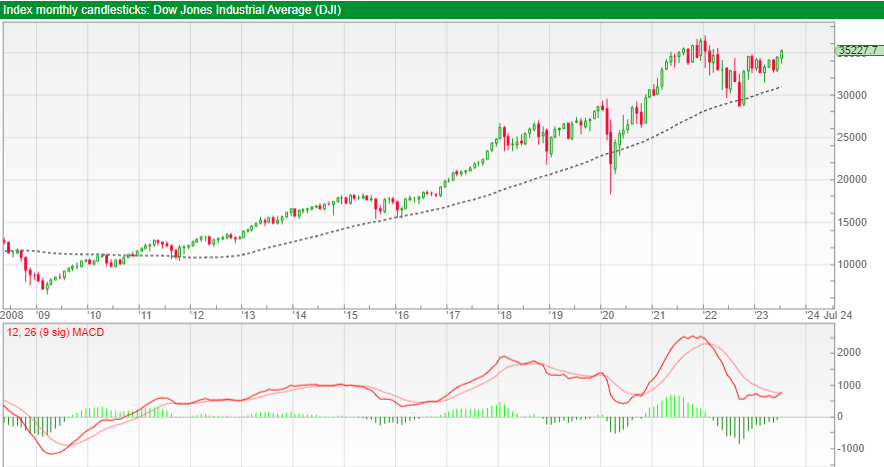Click the '21 label on time axis
The image size is (884, 467).
click(x=658, y=315)
